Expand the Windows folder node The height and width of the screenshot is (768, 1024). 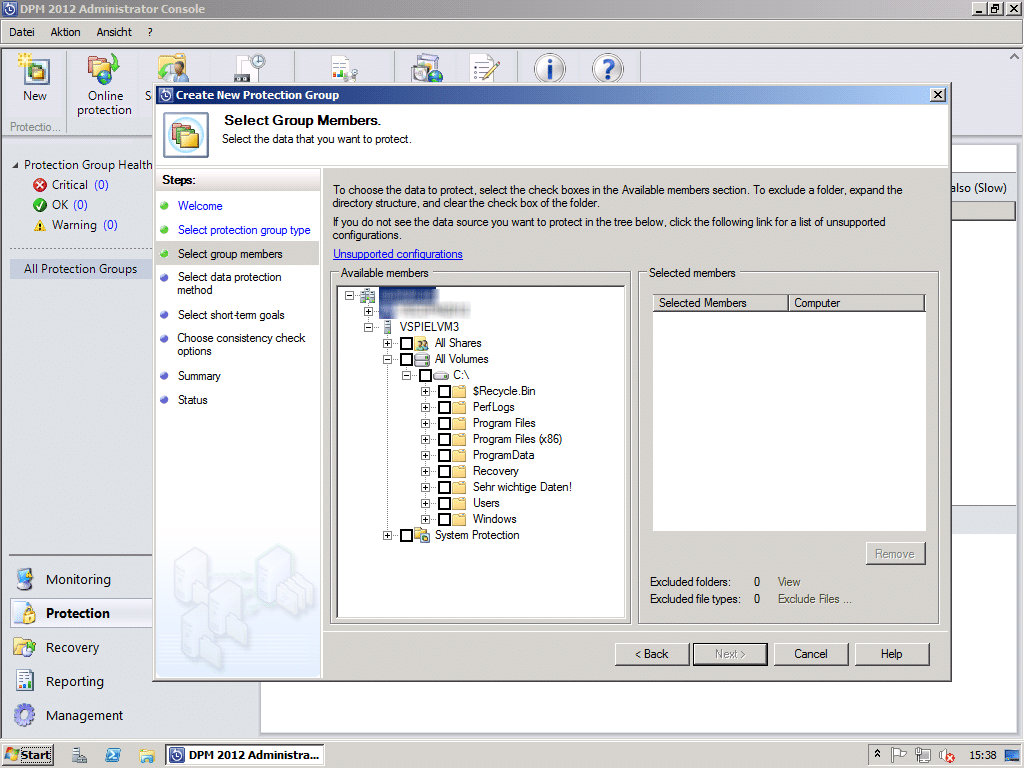pyautogui.click(x=425, y=519)
